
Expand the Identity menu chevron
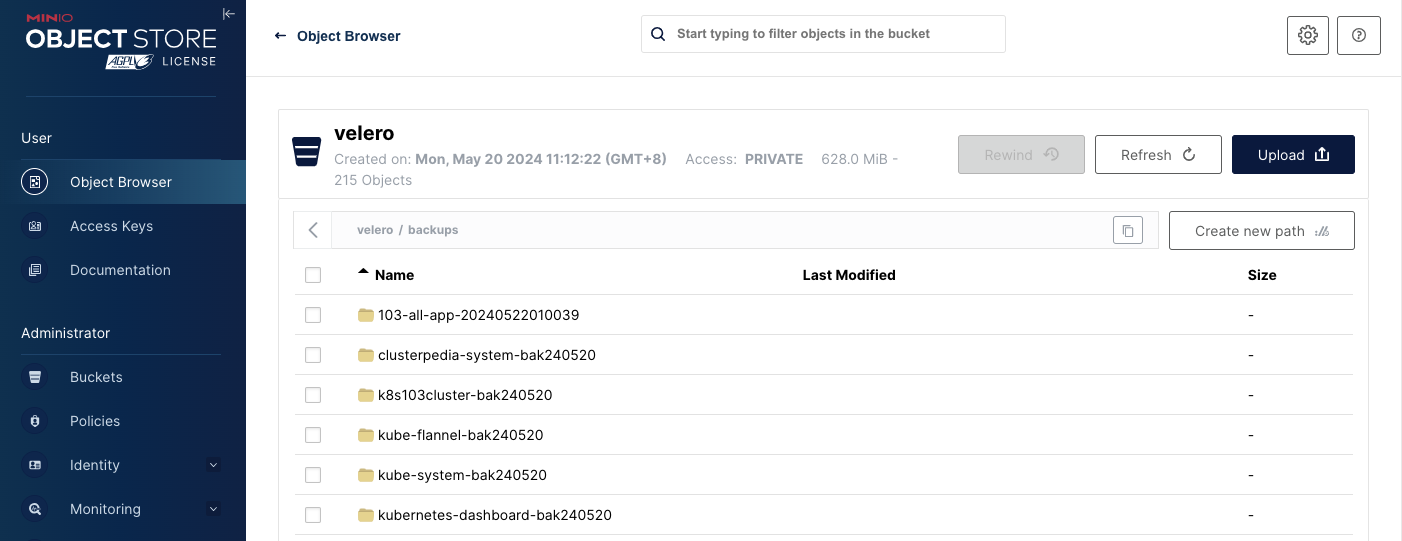(213, 465)
